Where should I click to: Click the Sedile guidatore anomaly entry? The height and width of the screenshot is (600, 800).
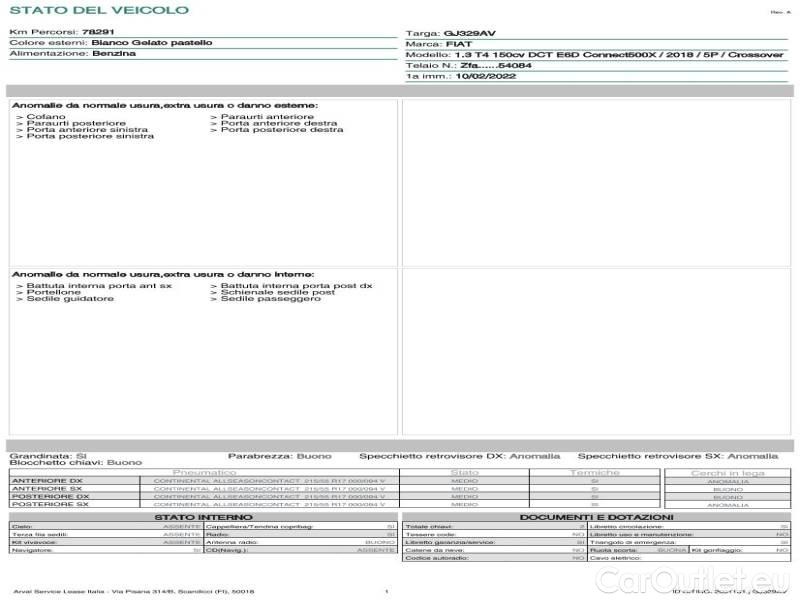point(69,299)
